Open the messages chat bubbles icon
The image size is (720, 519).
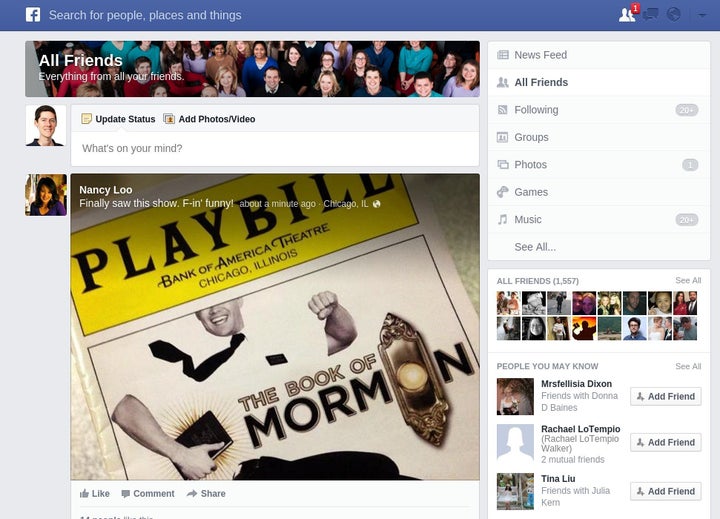(x=651, y=15)
